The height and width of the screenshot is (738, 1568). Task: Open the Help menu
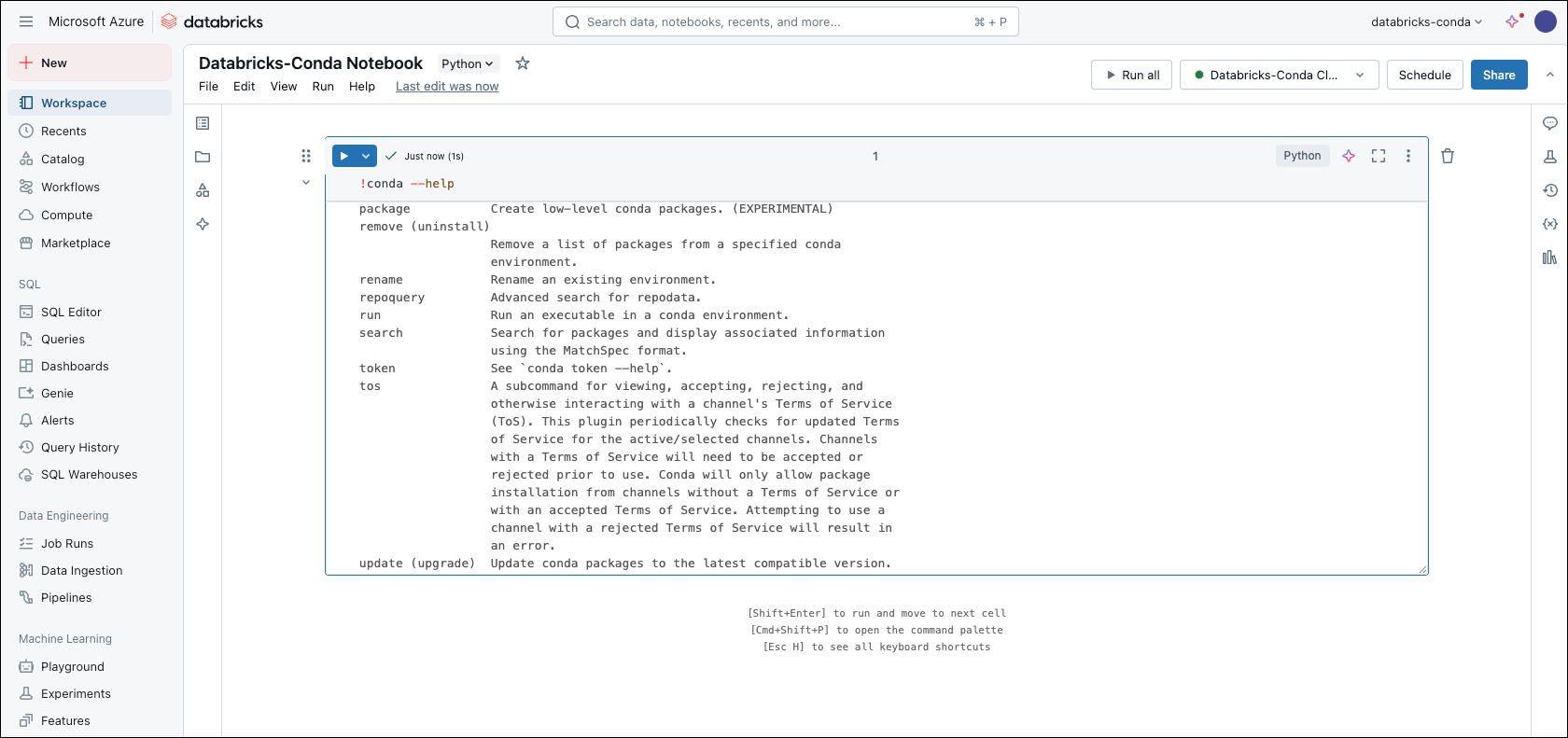[x=362, y=86]
